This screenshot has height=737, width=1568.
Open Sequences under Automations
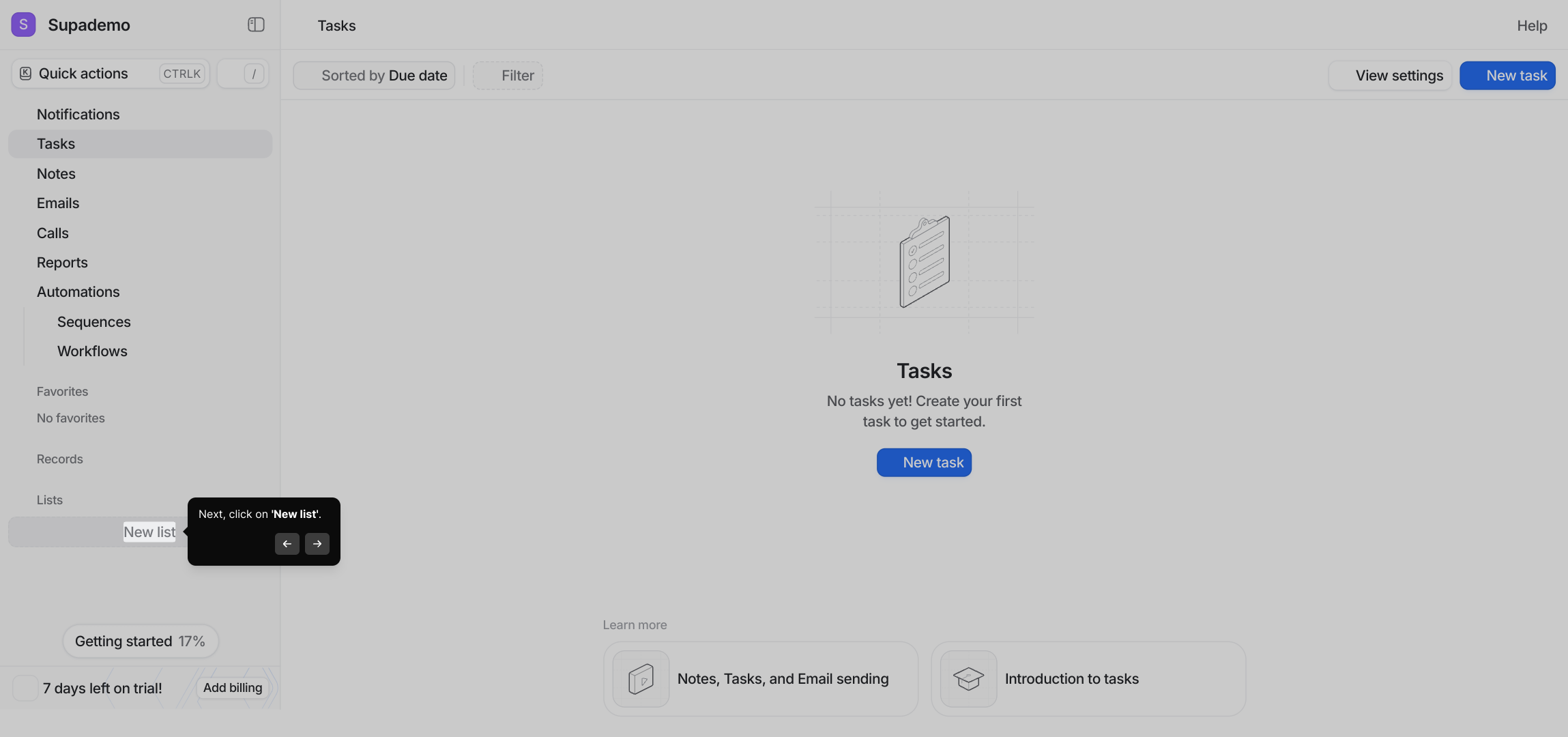pos(93,322)
